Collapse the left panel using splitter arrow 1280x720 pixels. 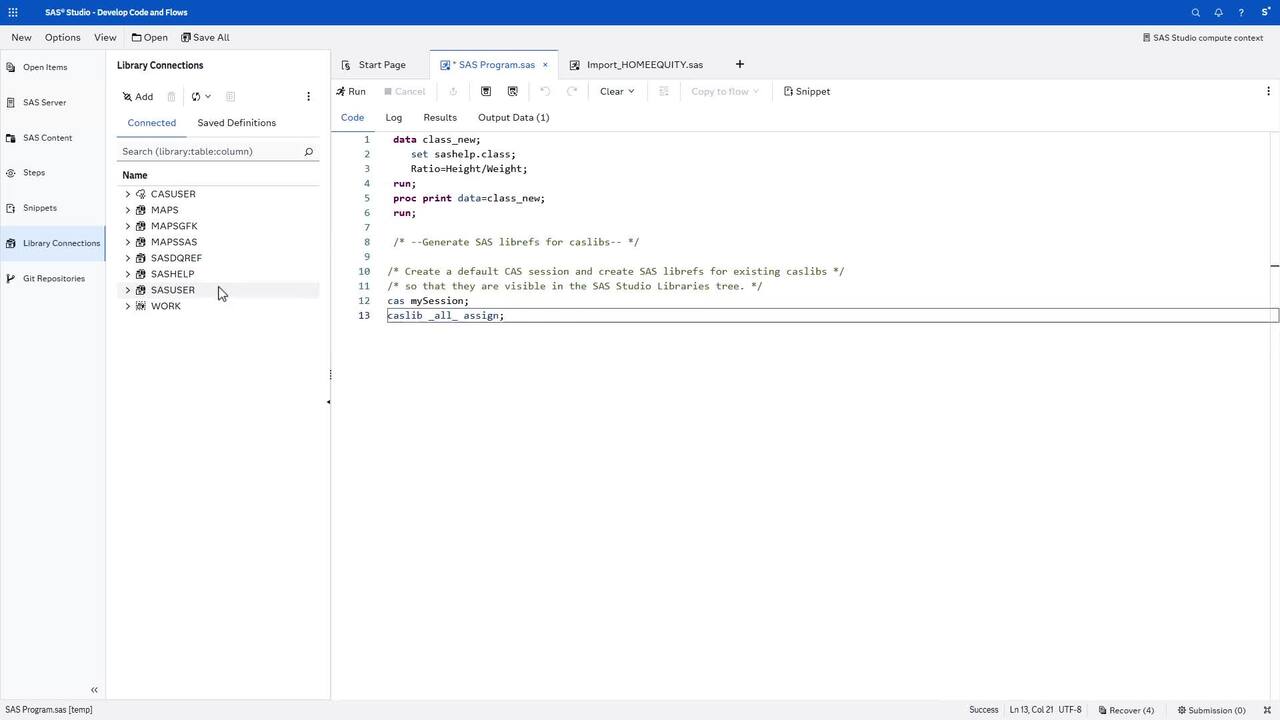(x=328, y=402)
